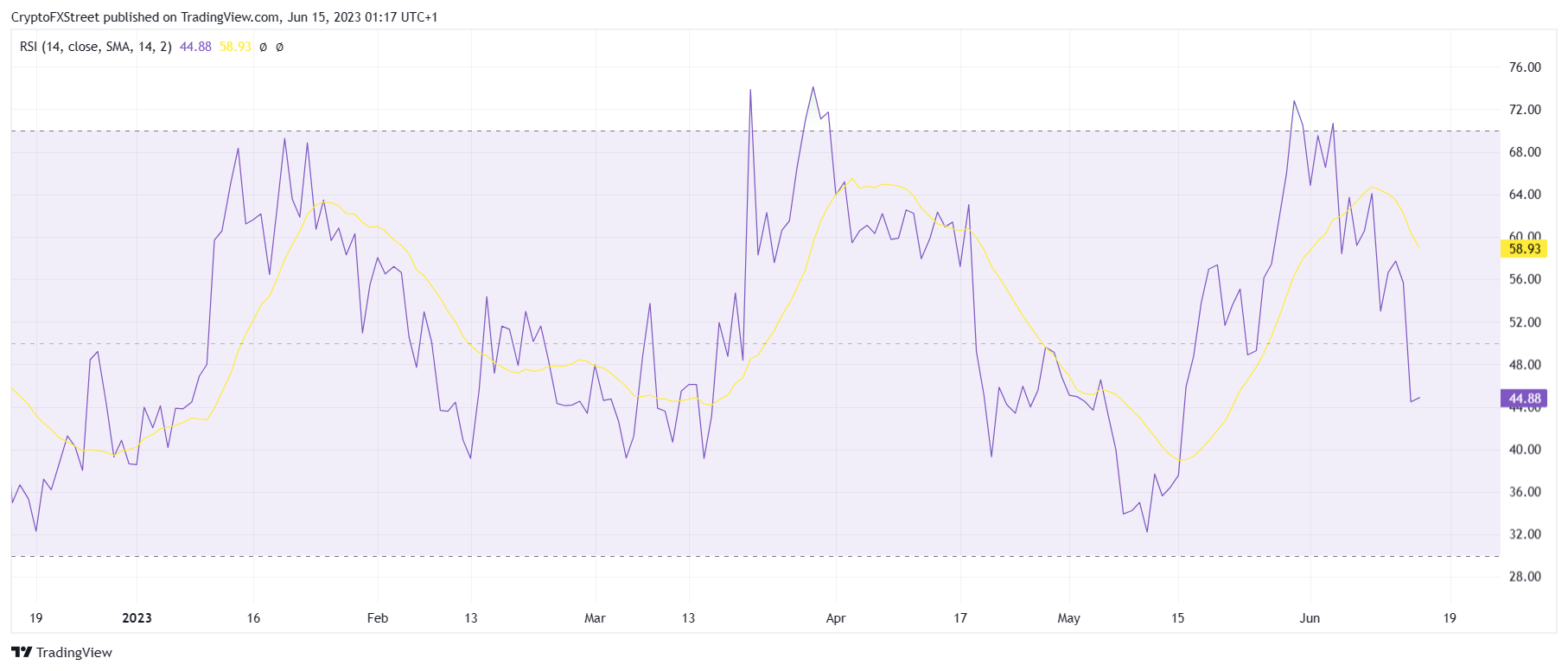Click the 2023 label on the time axis
The height and width of the screenshot is (671, 1568).
[137, 618]
